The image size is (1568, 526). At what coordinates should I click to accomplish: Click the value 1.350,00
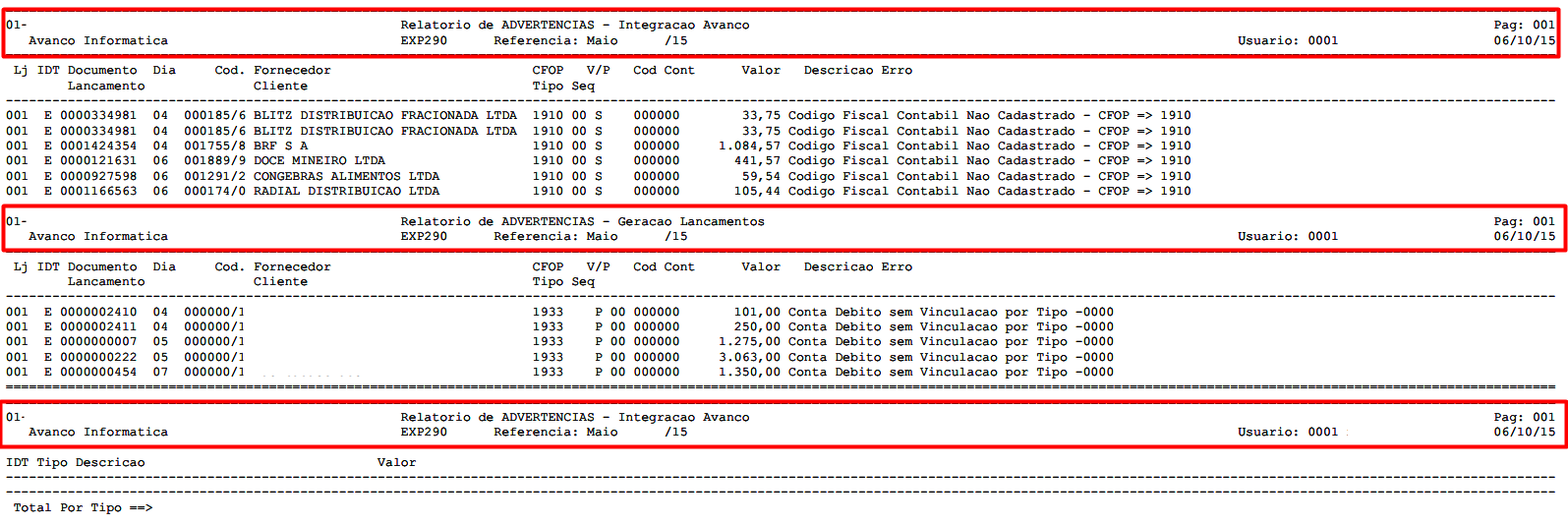(x=749, y=372)
